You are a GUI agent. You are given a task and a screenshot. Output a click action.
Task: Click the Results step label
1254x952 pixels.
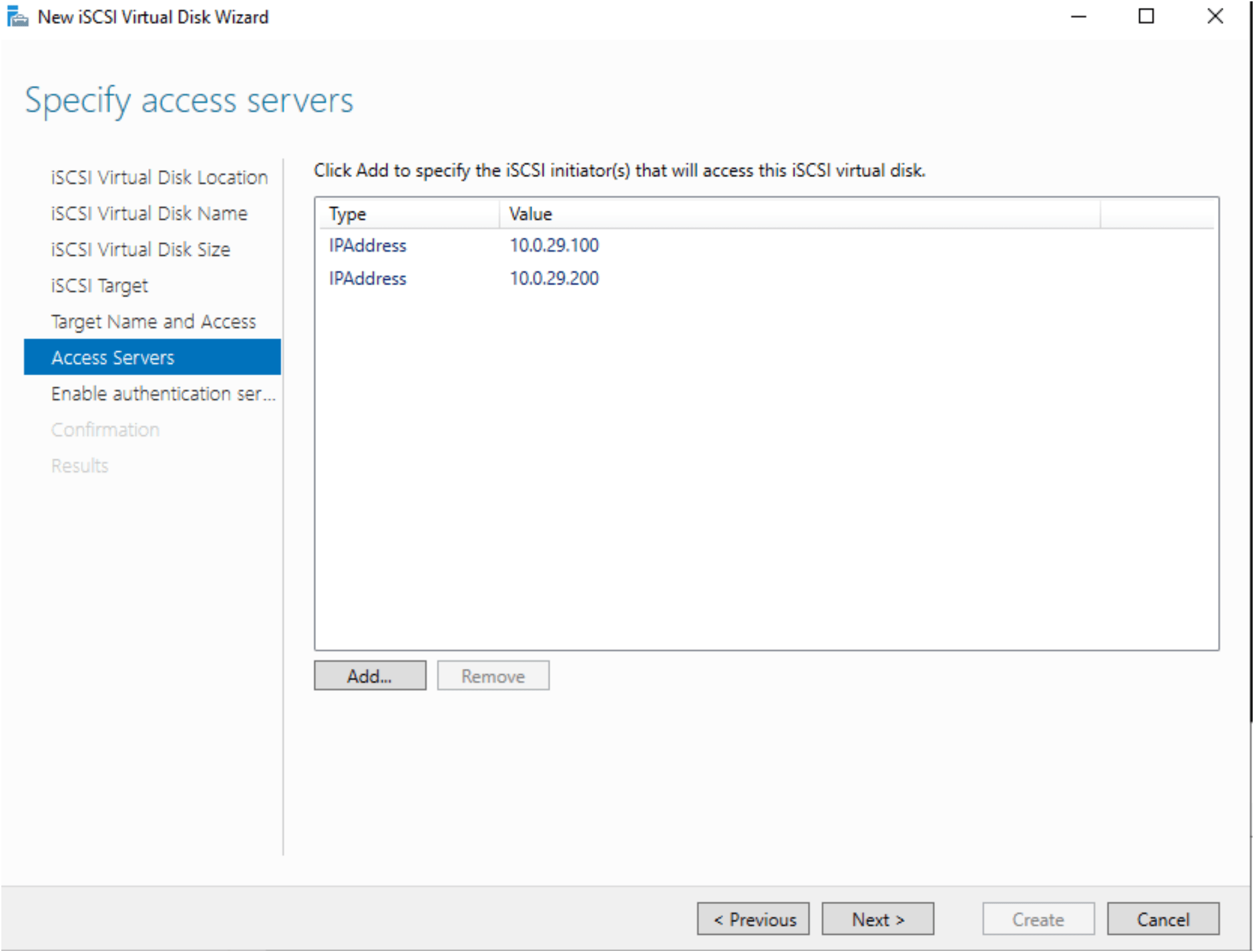pos(79,465)
